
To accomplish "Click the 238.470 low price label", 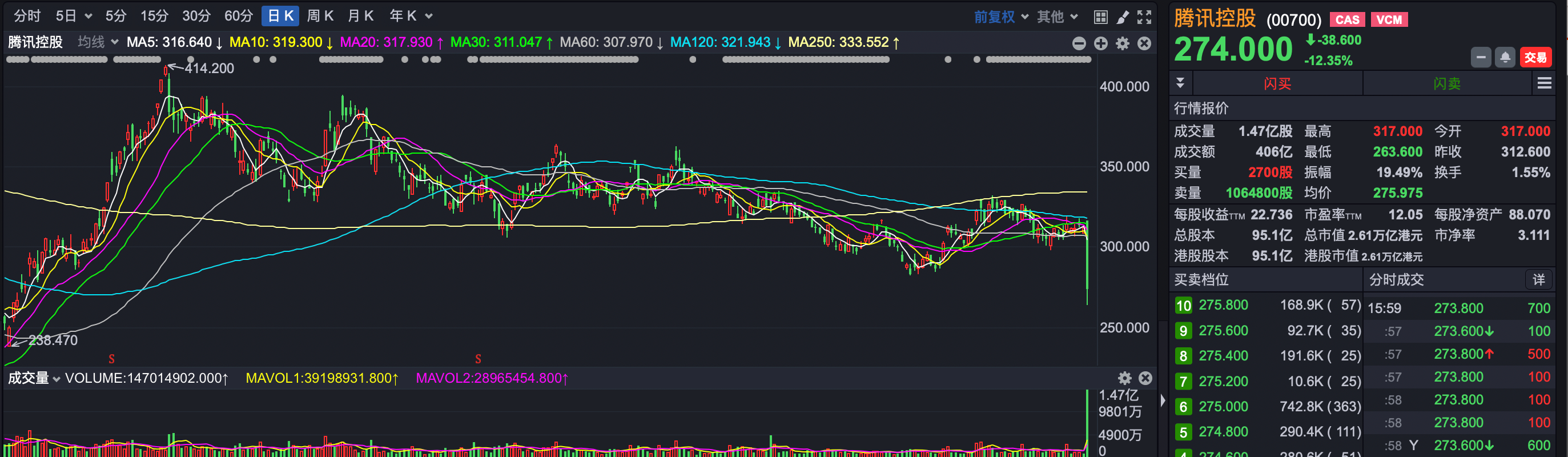I will [53, 340].
